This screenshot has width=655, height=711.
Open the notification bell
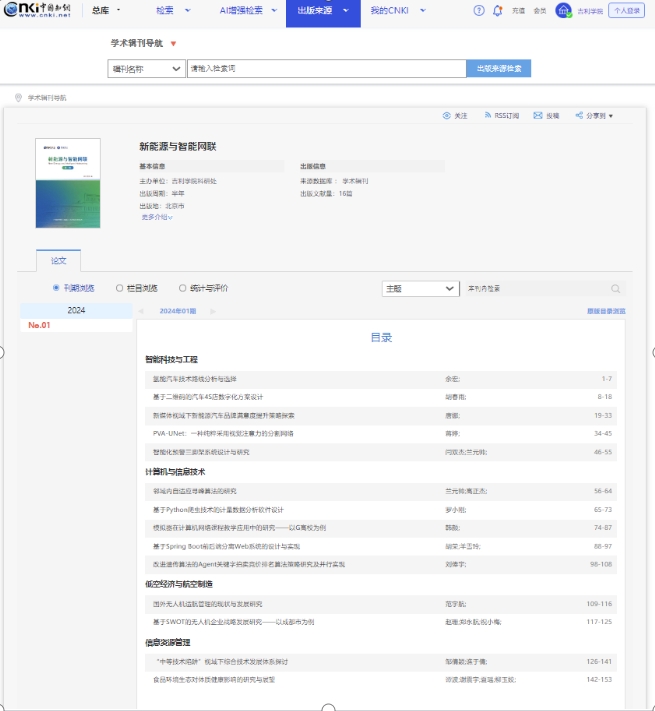click(x=497, y=10)
